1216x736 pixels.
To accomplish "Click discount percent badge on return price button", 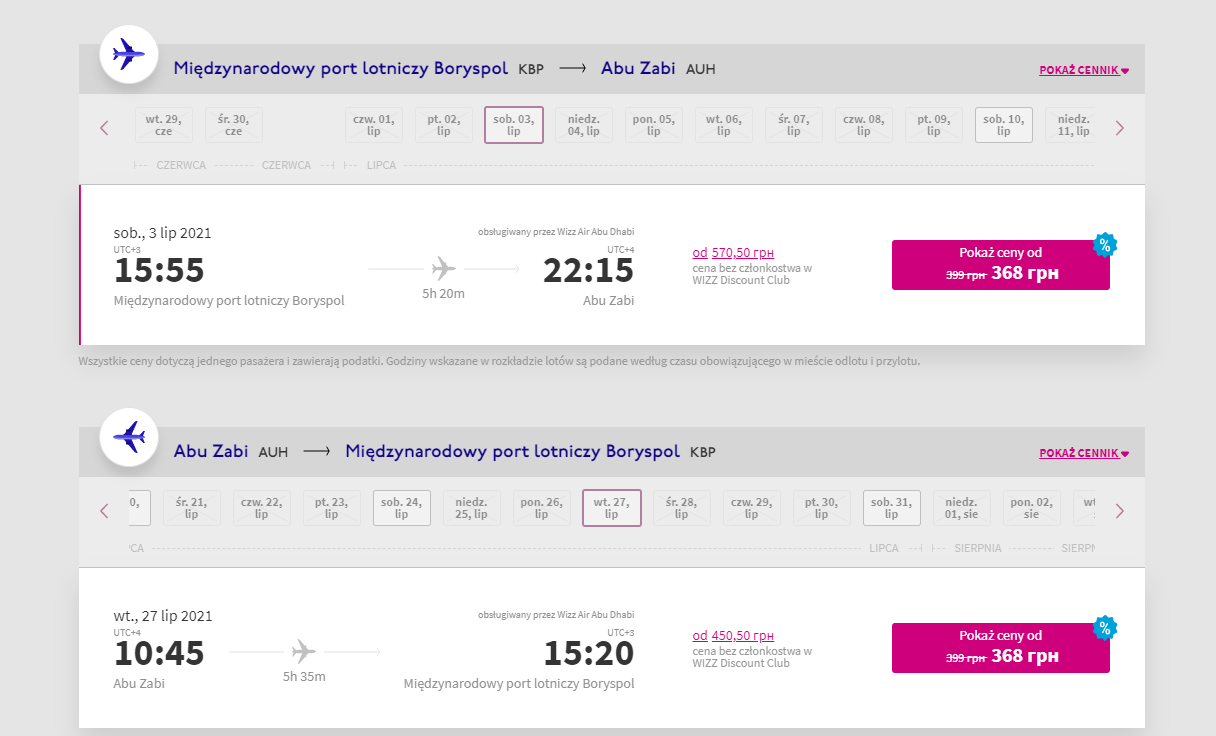I will pos(1105,627).
